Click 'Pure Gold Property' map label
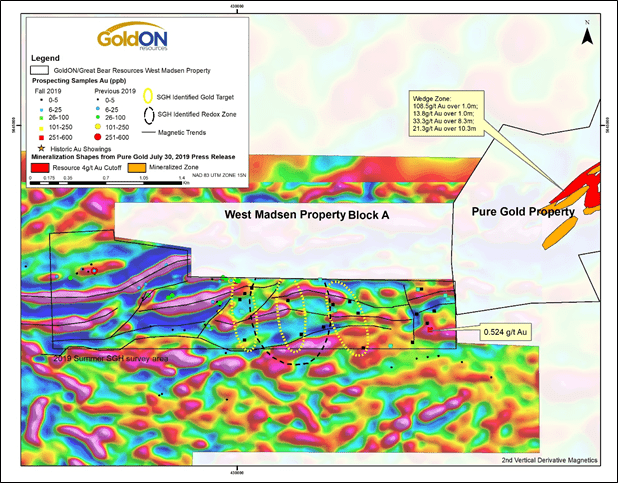The width and height of the screenshot is (618, 483). [523, 212]
